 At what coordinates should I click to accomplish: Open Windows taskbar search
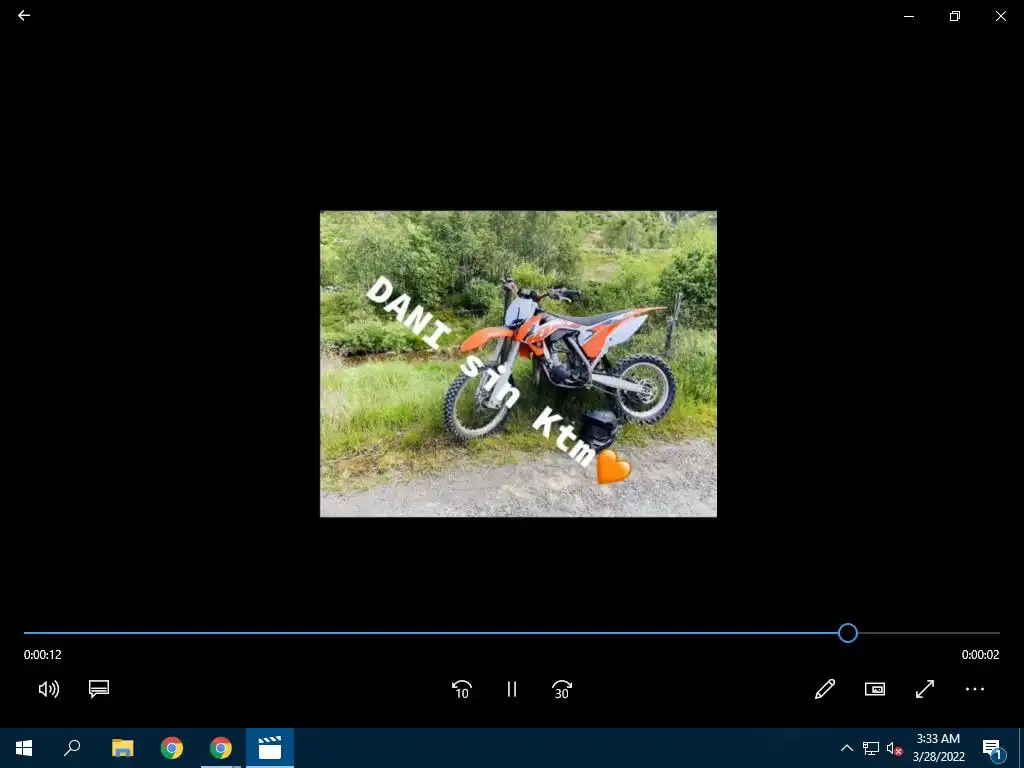click(x=72, y=748)
